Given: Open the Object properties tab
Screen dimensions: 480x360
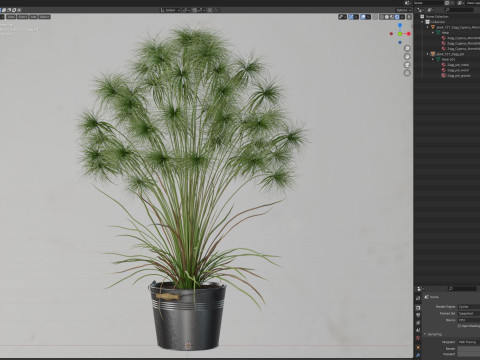Looking at the screenshot, I should pos(418,348).
